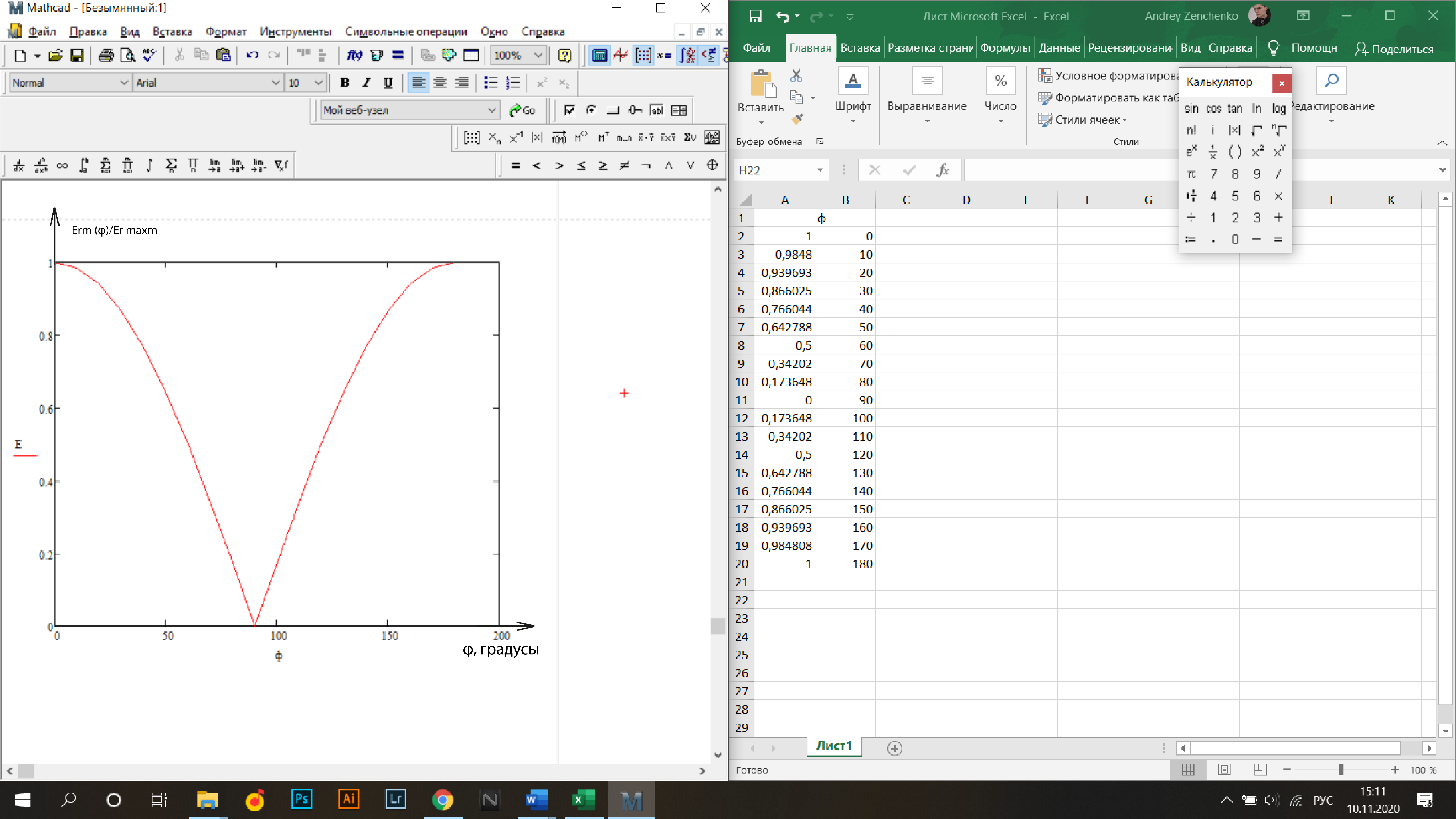Undo the last action in Mathcad
The height and width of the screenshot is (819, 1456).
point(252,55)
